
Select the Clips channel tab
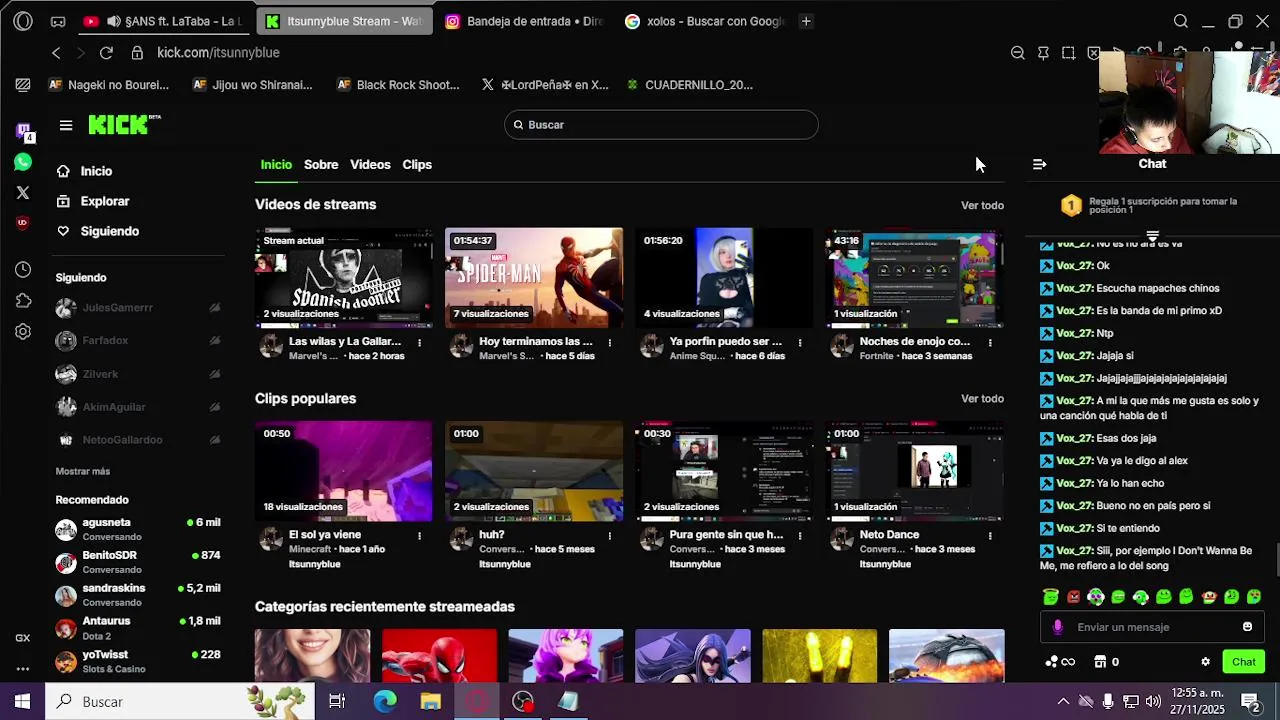tap(417, 165)
